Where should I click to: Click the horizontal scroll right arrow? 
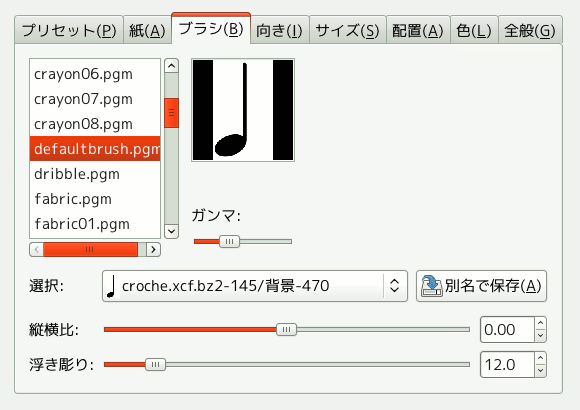154,249
